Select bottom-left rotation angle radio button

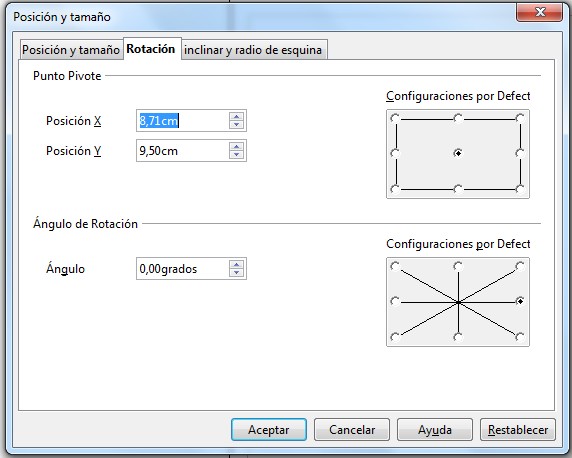click(395, 337)
